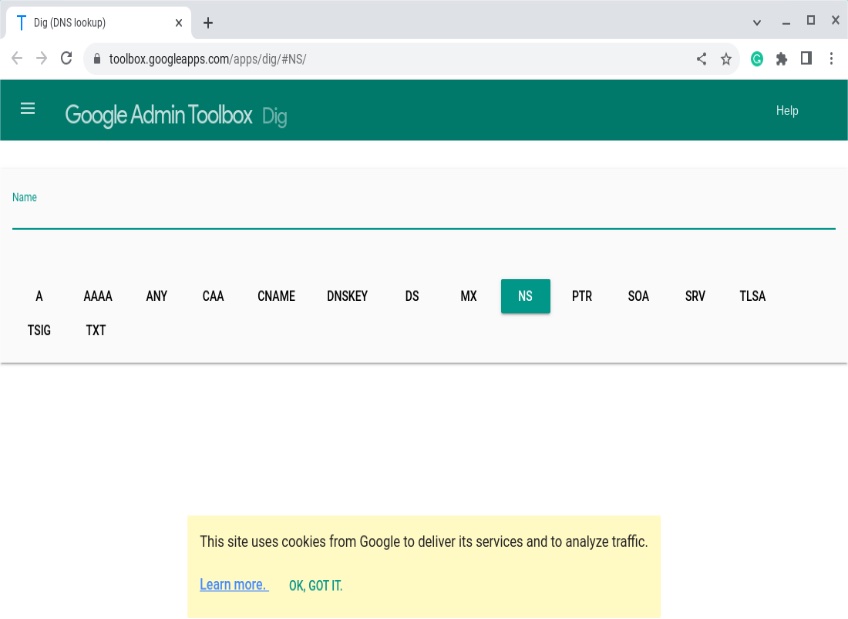Expand the tab search chevron
This screenshot has height=619, width=848.
(757, 23)
